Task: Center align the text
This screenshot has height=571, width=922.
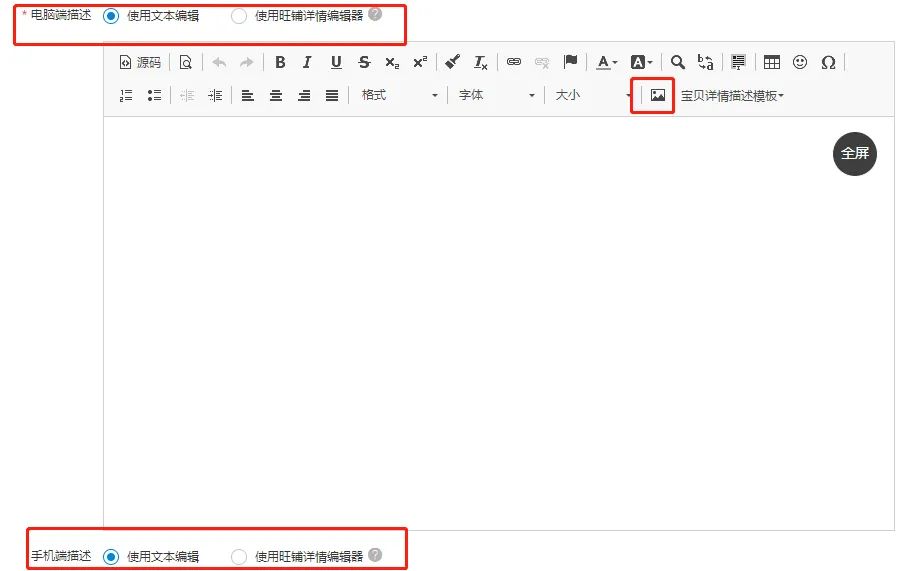Action: (276, 95)
